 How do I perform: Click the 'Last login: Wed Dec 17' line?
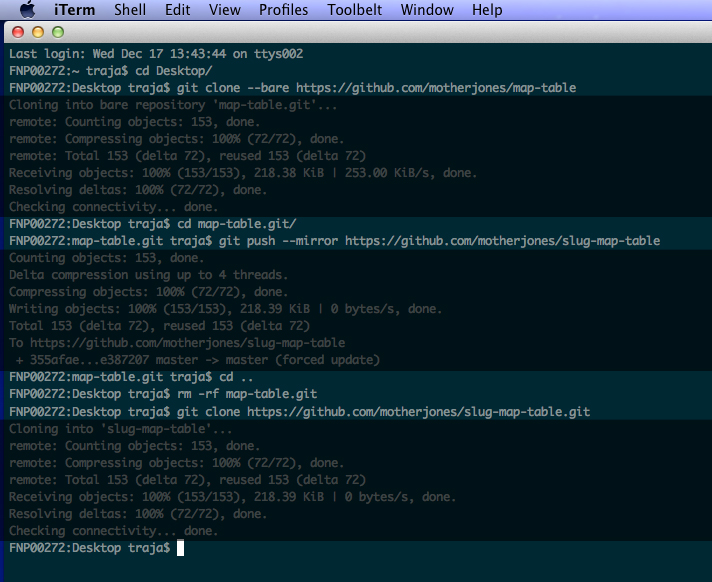156,54
